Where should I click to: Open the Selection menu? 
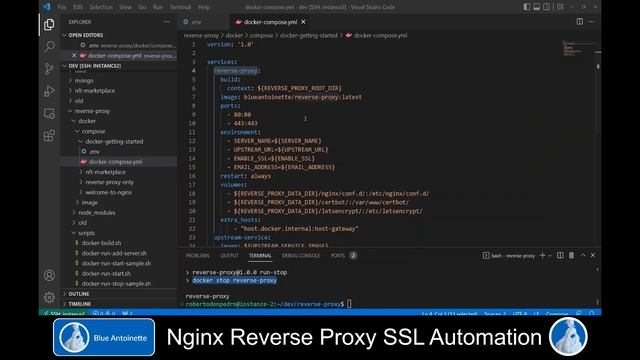pos(101,7)
